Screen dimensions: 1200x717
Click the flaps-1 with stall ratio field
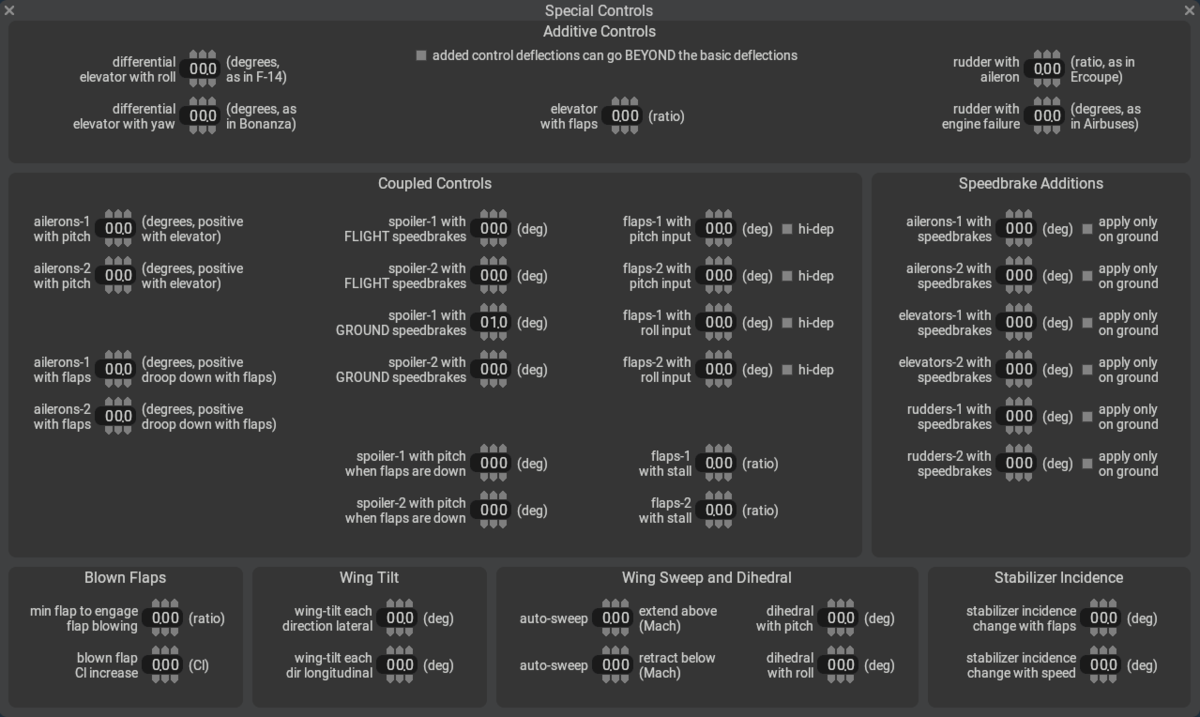719,464
